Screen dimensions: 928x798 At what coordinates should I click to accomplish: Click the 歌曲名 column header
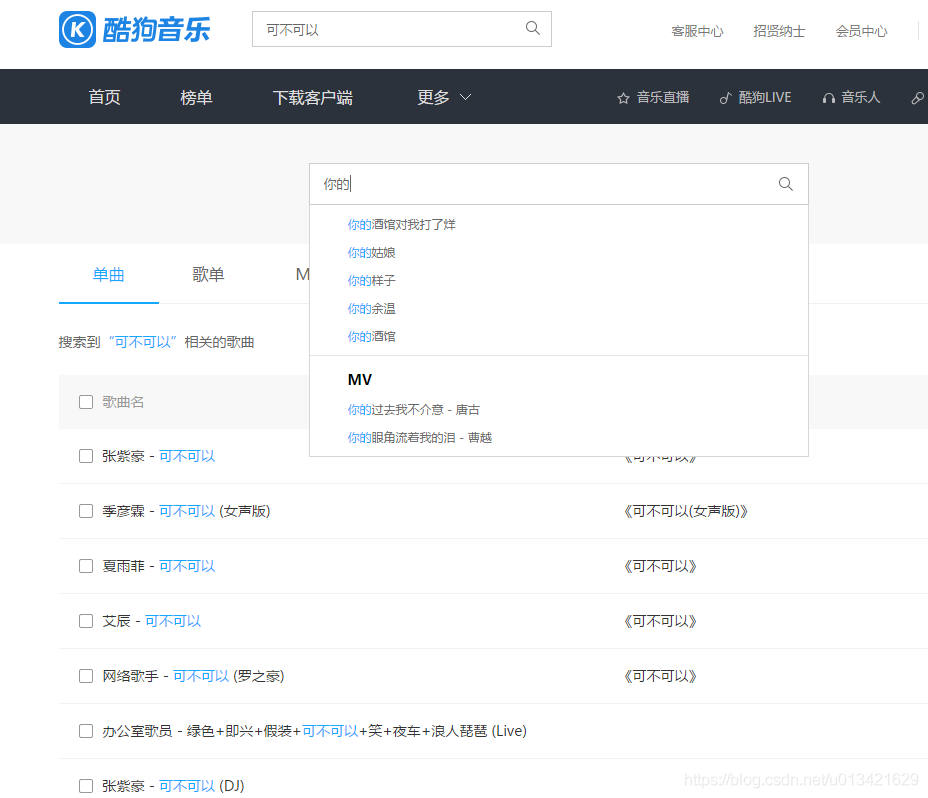pyautogui.click(x=123, y=402)
